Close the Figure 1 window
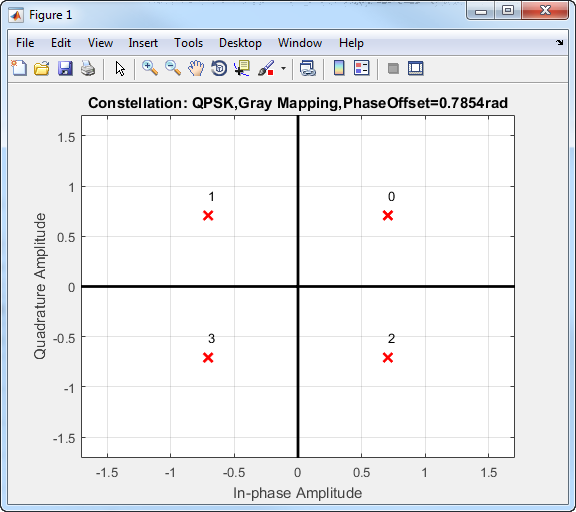The image size is (576, 512). coord(545,11)
